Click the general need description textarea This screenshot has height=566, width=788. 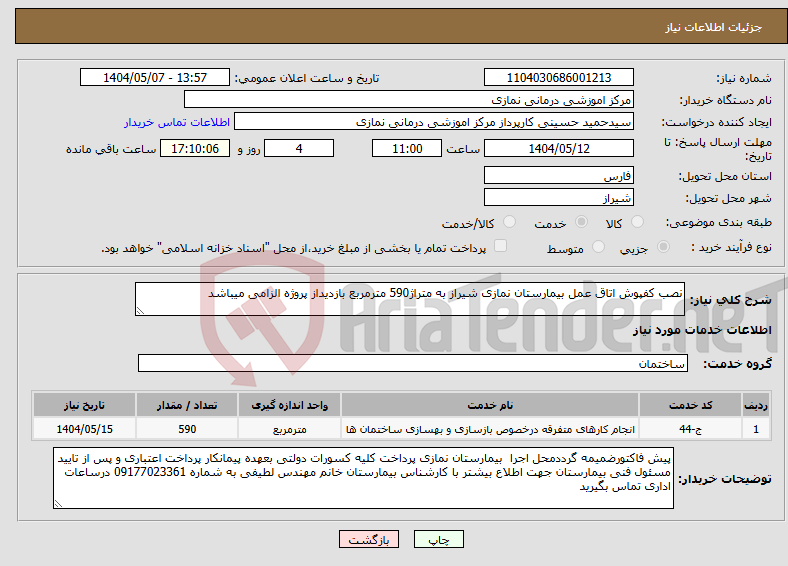410,299
